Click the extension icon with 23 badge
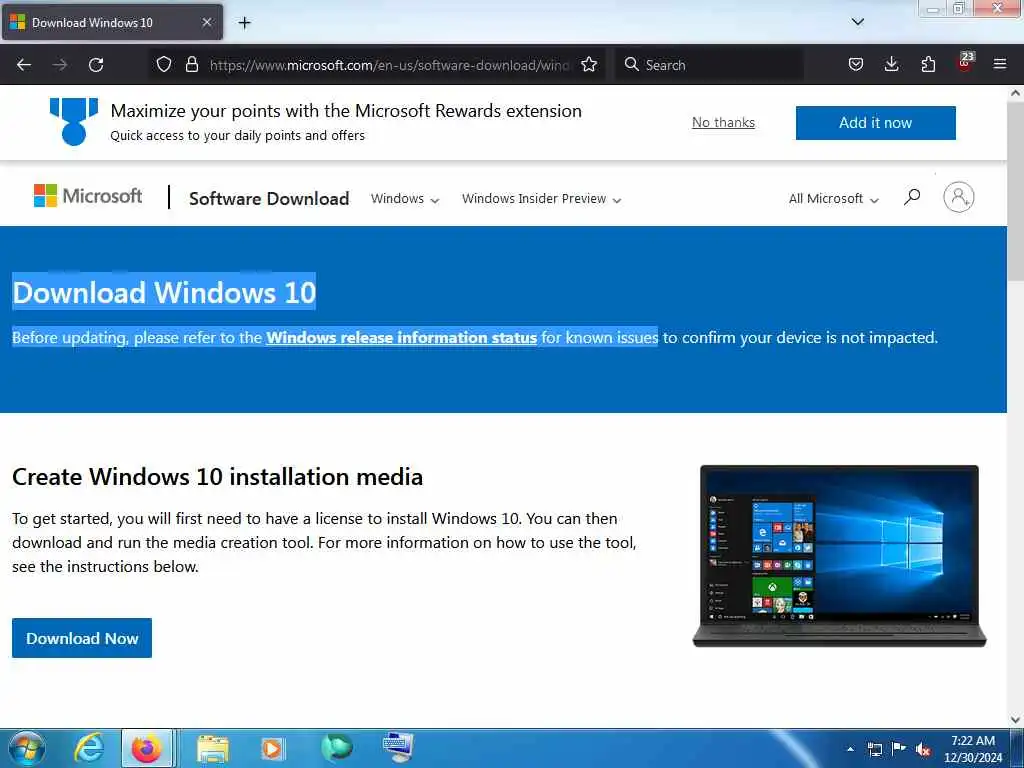Image resolution: width=1024 pixels, height=768 pixels. click(965, 62)
